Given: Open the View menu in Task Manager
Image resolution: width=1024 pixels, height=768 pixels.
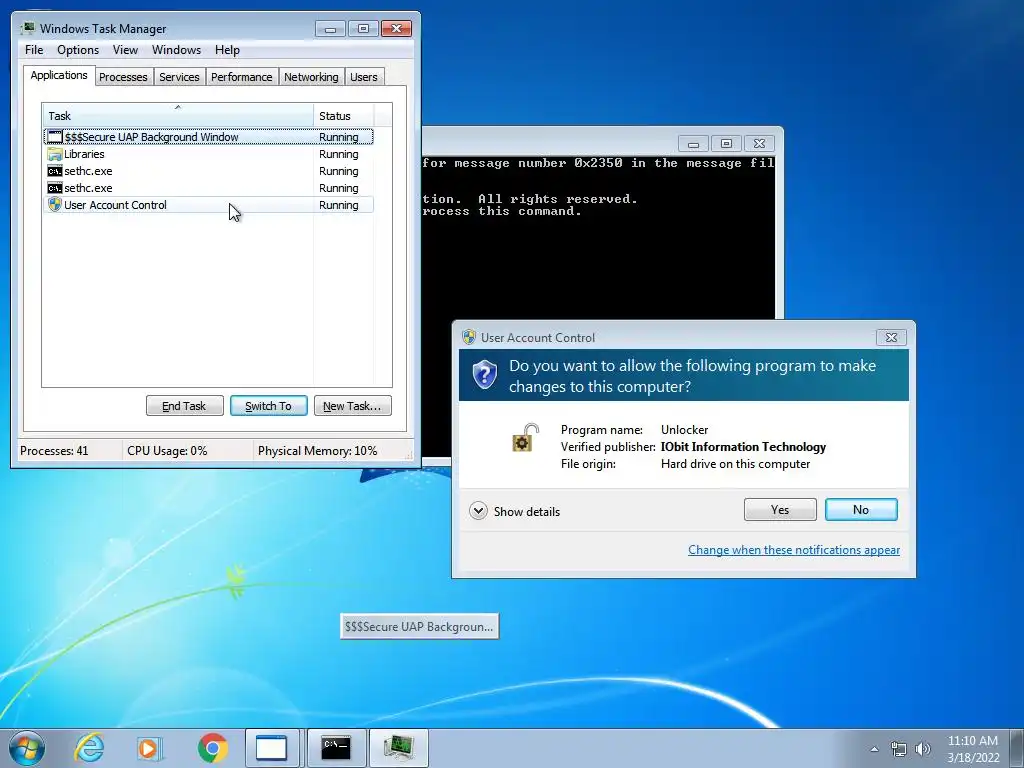Looking at the screenshot, I should pyautogui.click(x=125, y=50).
